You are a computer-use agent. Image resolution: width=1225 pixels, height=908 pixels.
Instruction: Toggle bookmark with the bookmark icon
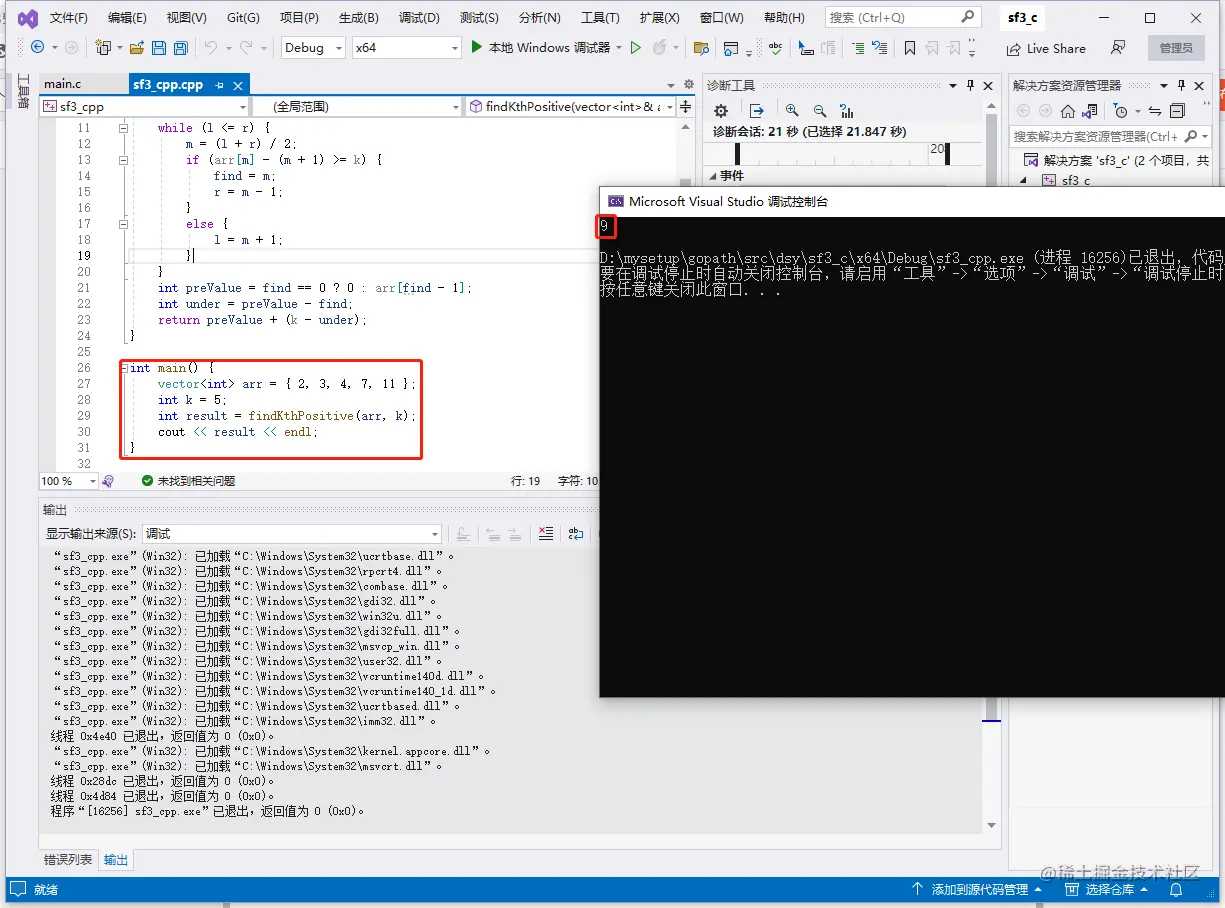[910, 48]
